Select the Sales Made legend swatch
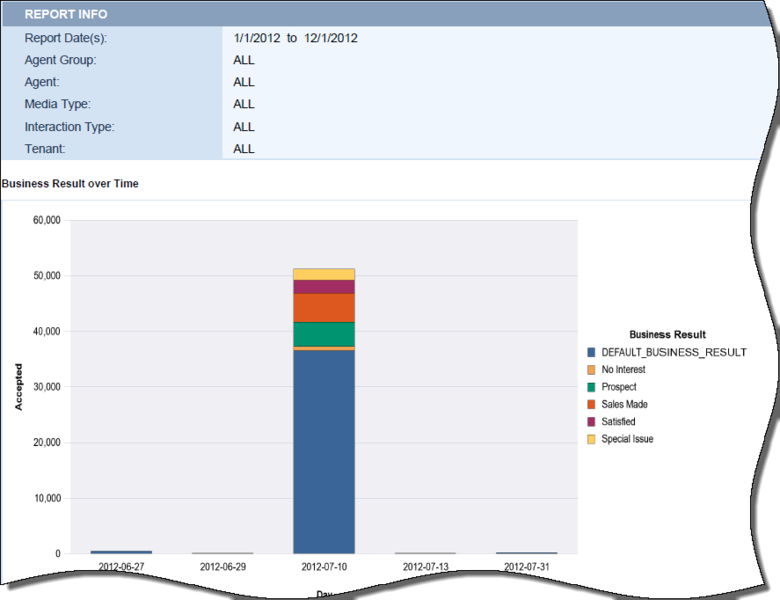 tap(592, 404)
